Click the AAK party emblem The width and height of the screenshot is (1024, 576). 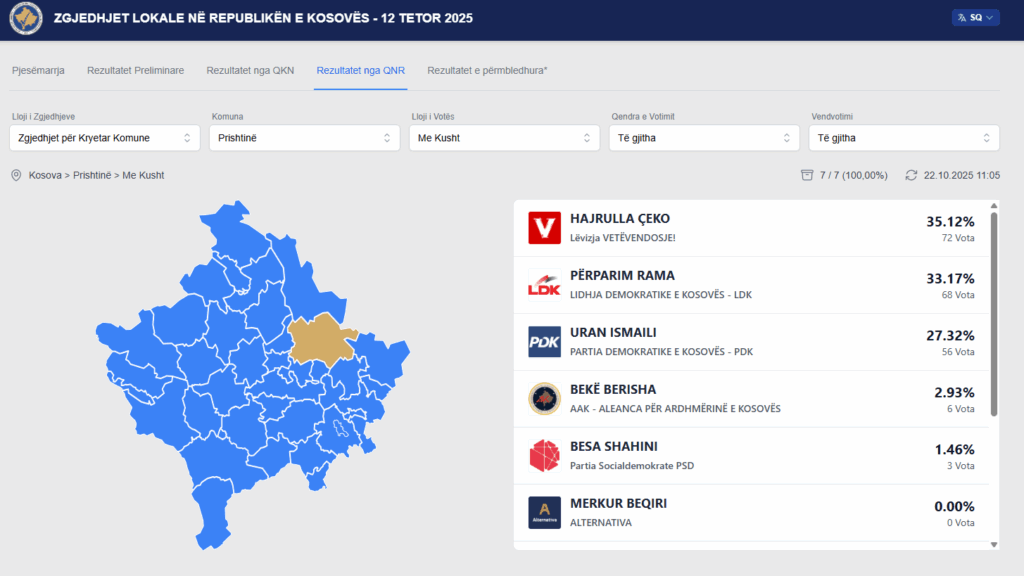click(x=544, y=399)
